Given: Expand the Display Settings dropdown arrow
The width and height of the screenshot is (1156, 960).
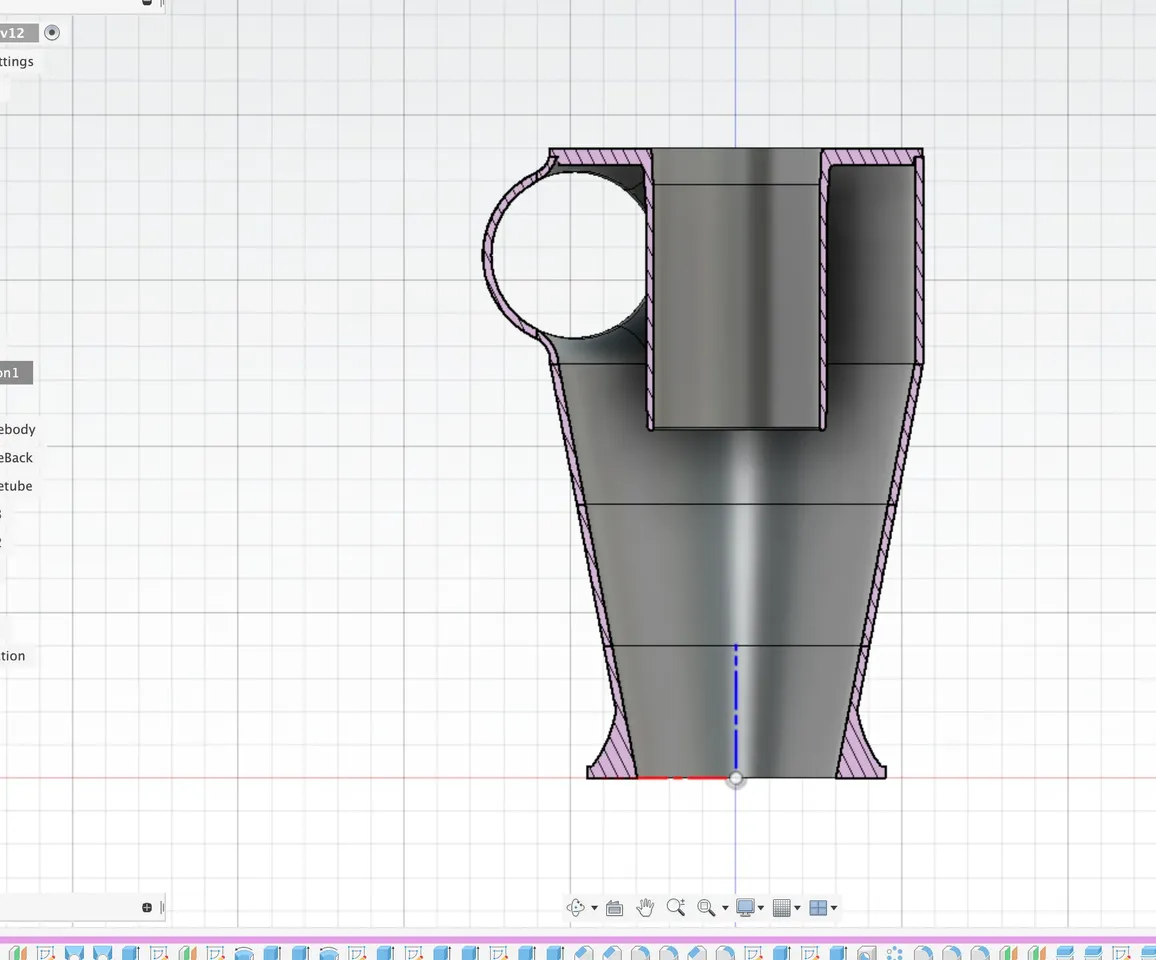Looking at the screenshot, I should (761, 908).
